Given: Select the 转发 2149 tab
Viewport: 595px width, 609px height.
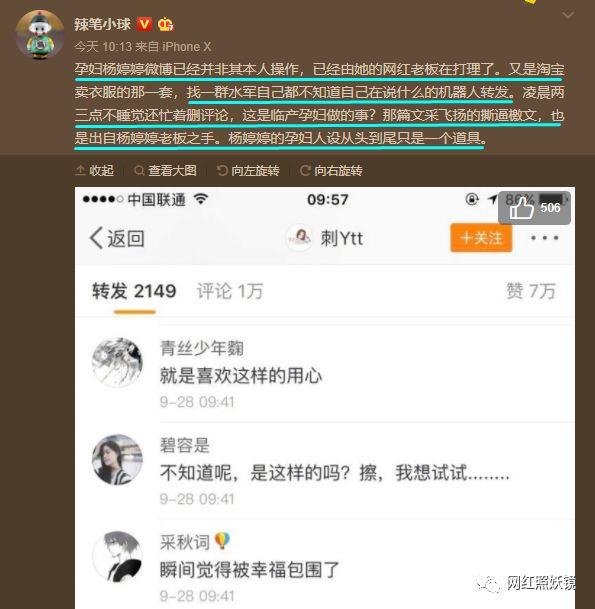Looking at the screenshot, I should click(x=134, y=291).
